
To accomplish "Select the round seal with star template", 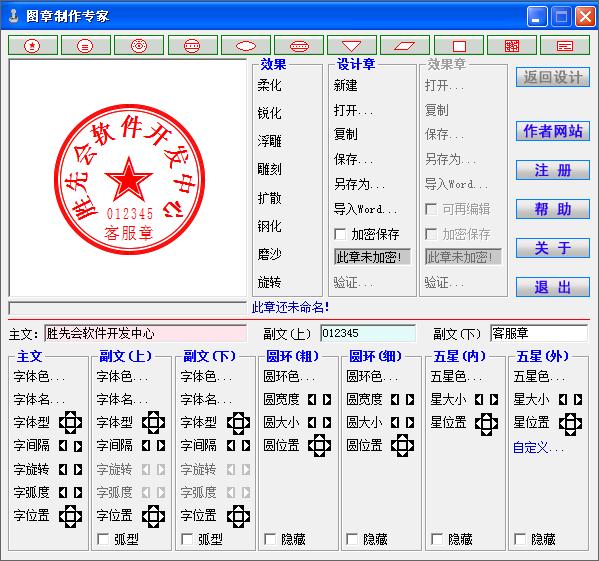I will 32,46.
